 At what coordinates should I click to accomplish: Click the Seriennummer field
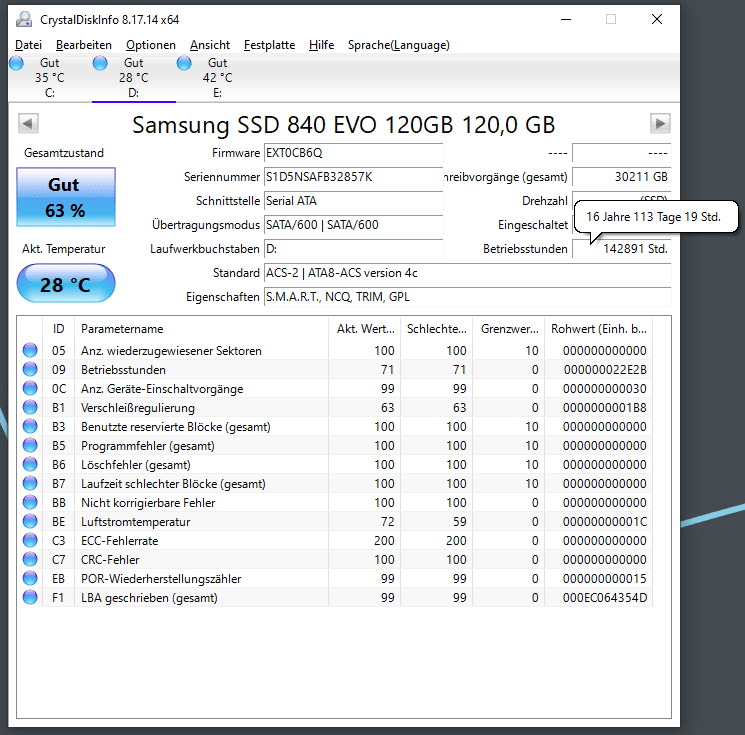[x=353, y=177]
